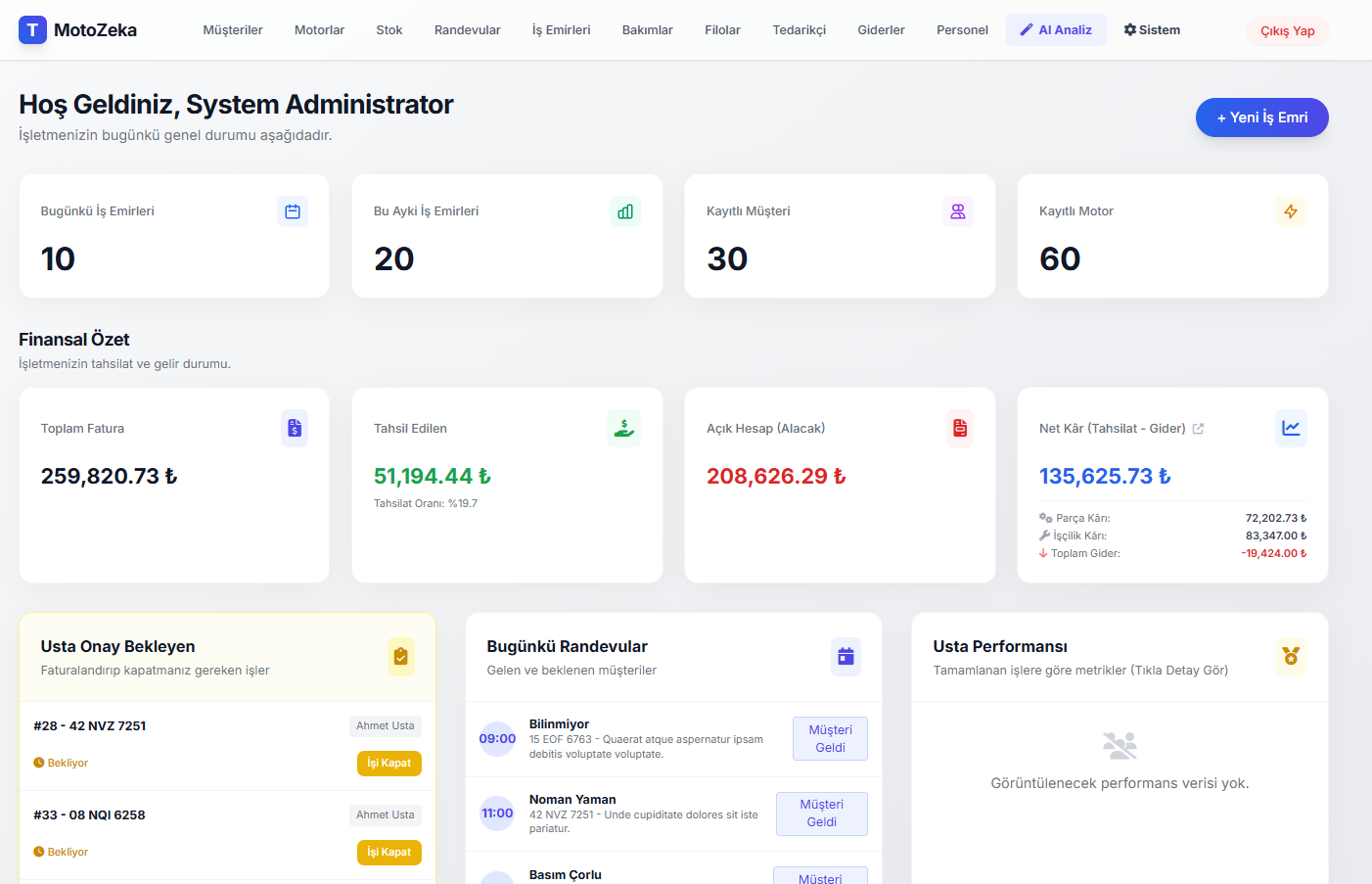The width and height of the screenshot is (1372, 884).
Task: Click the Net Kâr amount 135,625.73 ₺
Action: [1105, 477]
